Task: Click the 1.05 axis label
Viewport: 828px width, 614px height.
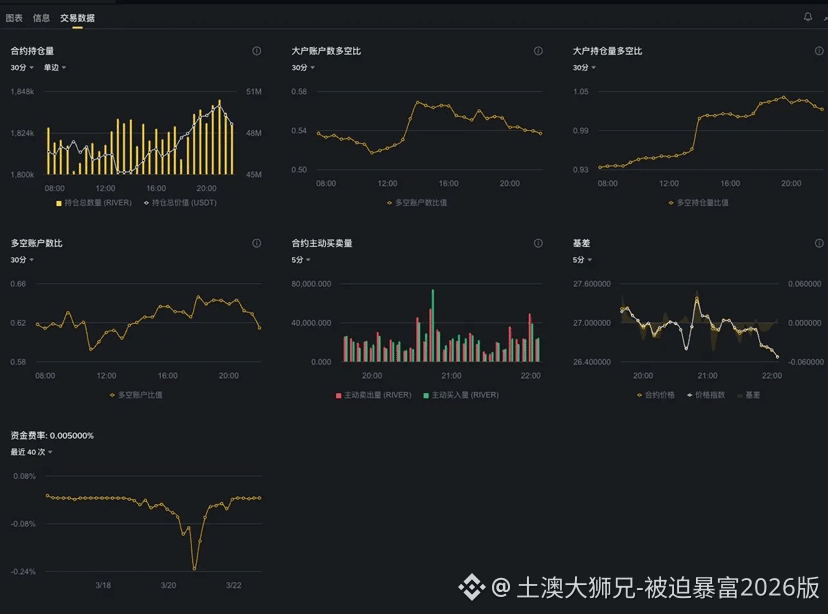Action: 580,91
